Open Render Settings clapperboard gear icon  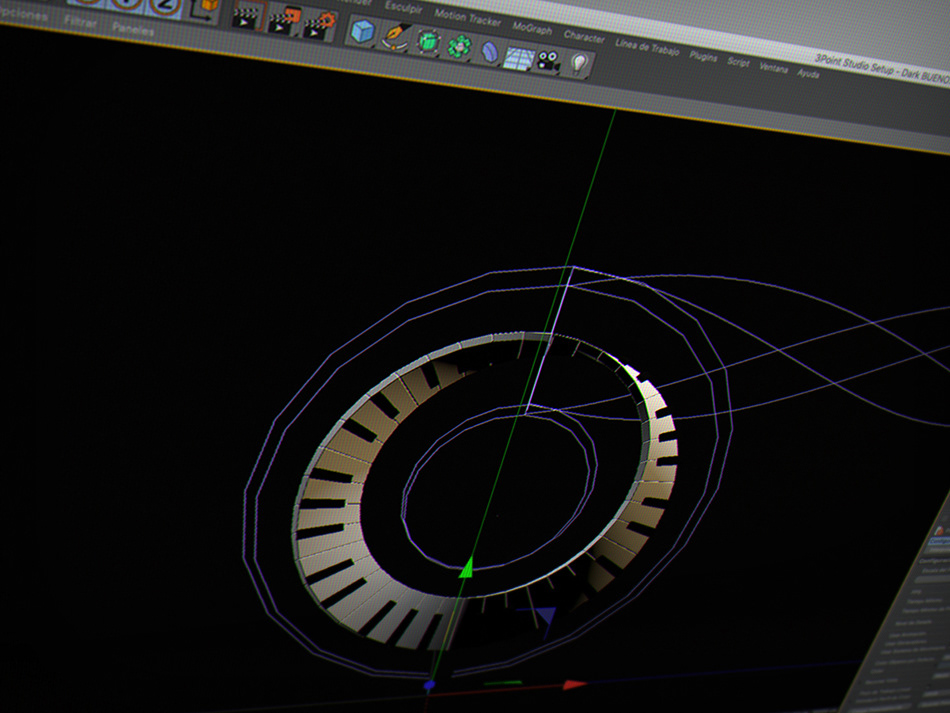[x=319, y=26]
